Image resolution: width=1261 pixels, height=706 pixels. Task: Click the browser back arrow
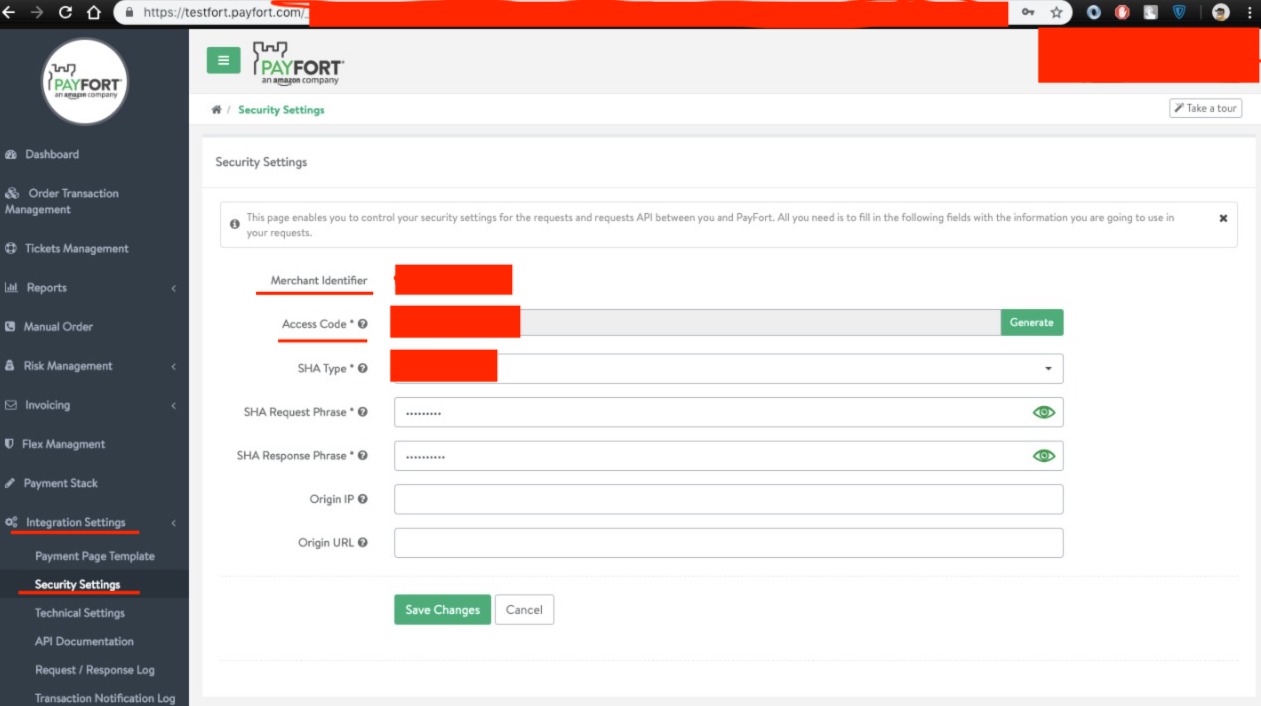tap(10, 12)
